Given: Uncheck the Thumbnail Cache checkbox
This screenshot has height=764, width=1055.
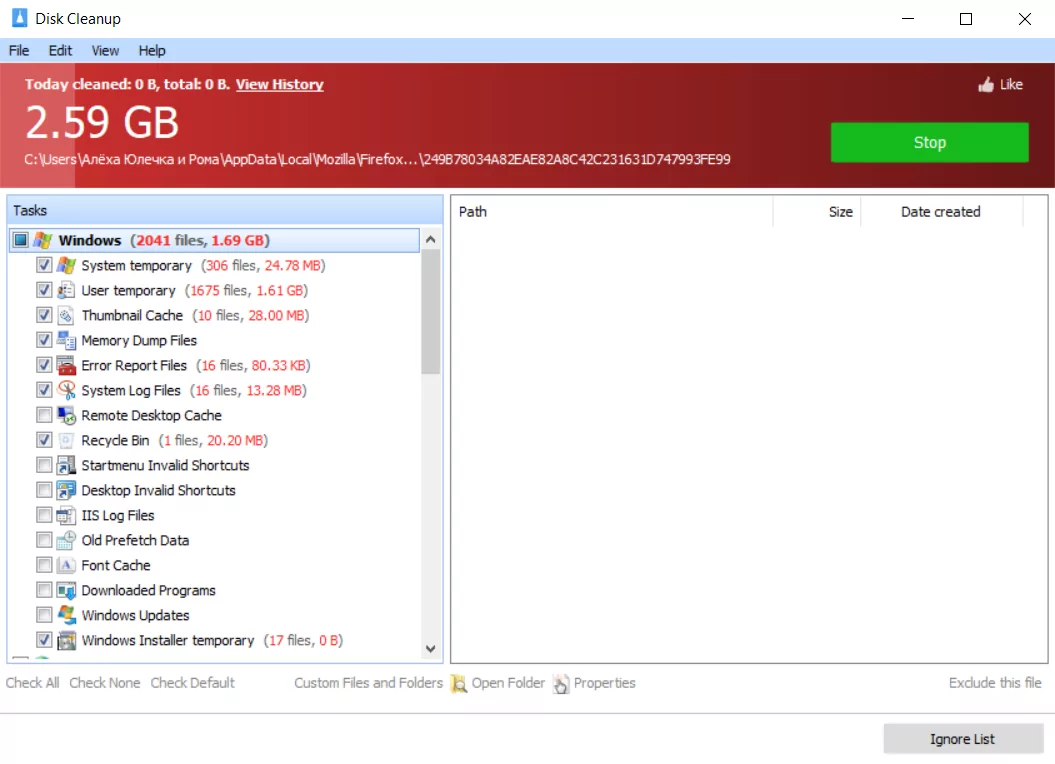Looking at the screenshot, I should [x=44, y=315].
